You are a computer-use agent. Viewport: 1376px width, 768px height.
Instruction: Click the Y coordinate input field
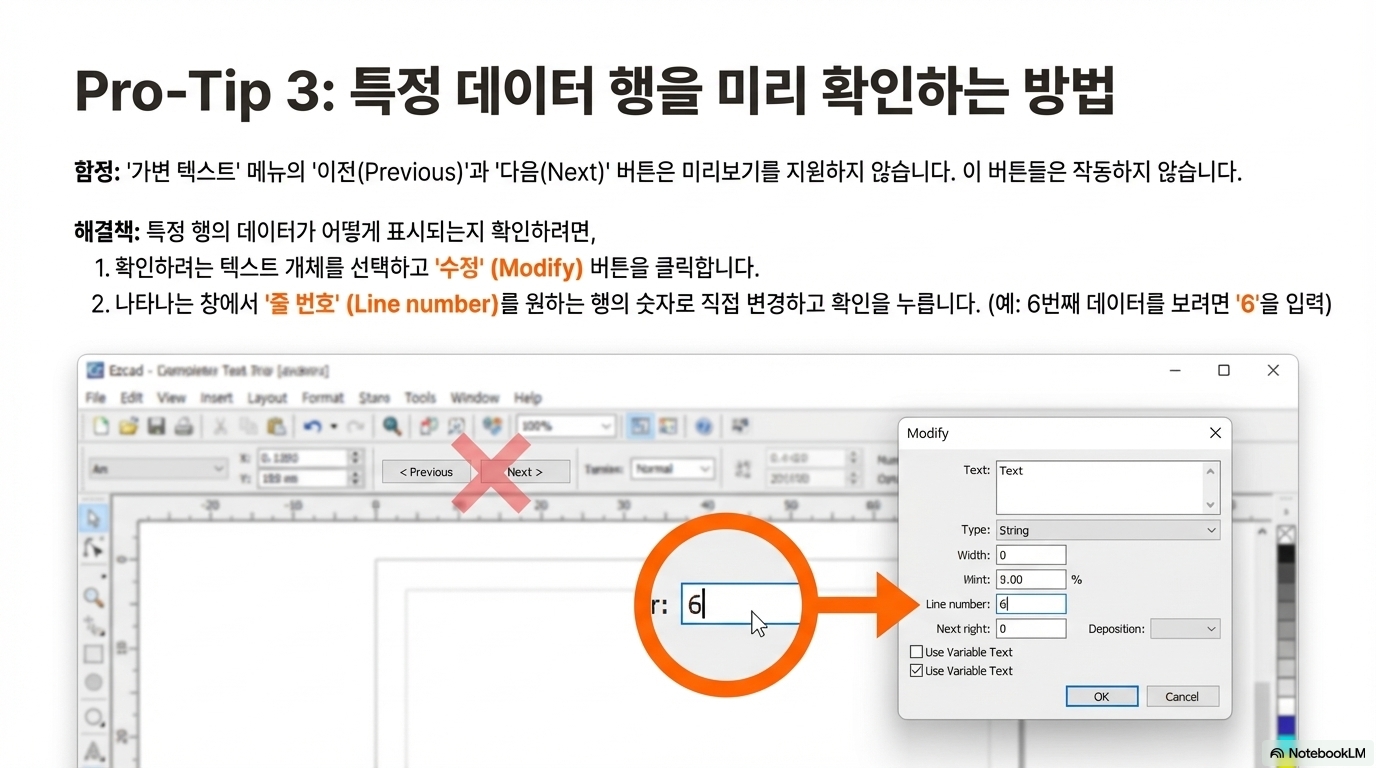(x=303, y=478)
